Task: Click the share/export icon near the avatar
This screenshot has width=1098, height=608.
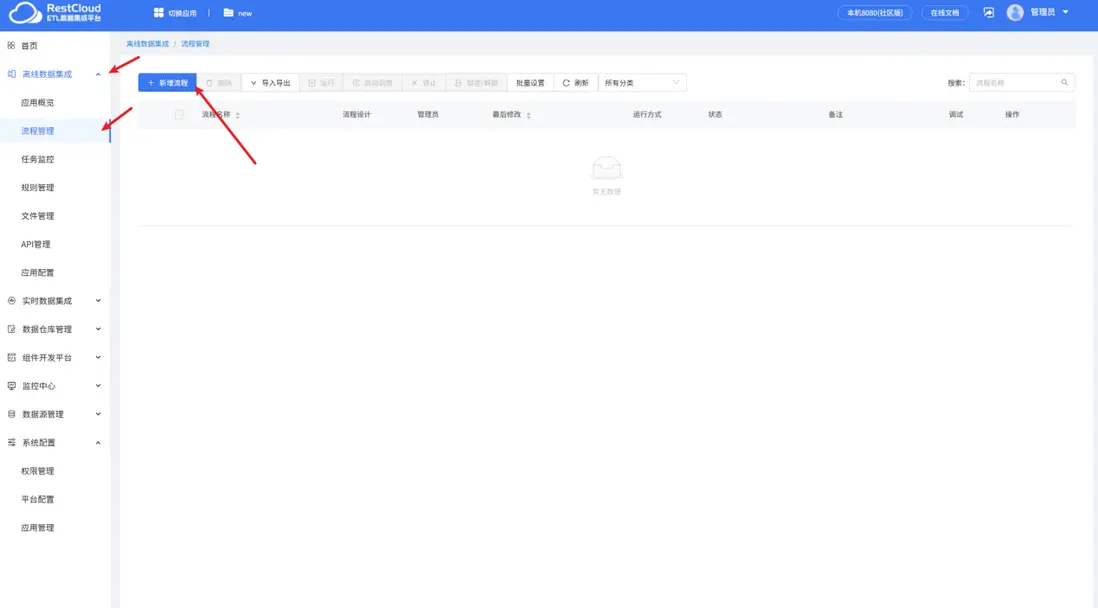Action: (988, 13)
